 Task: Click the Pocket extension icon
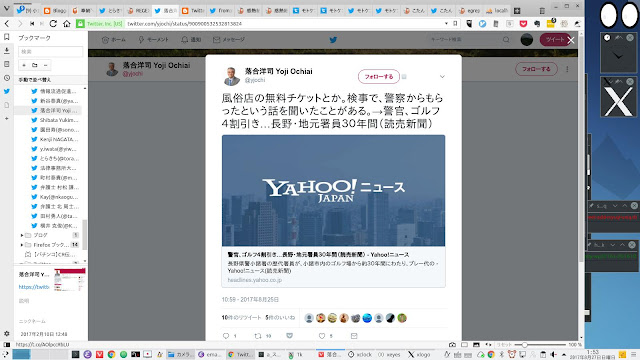[523, 24]
